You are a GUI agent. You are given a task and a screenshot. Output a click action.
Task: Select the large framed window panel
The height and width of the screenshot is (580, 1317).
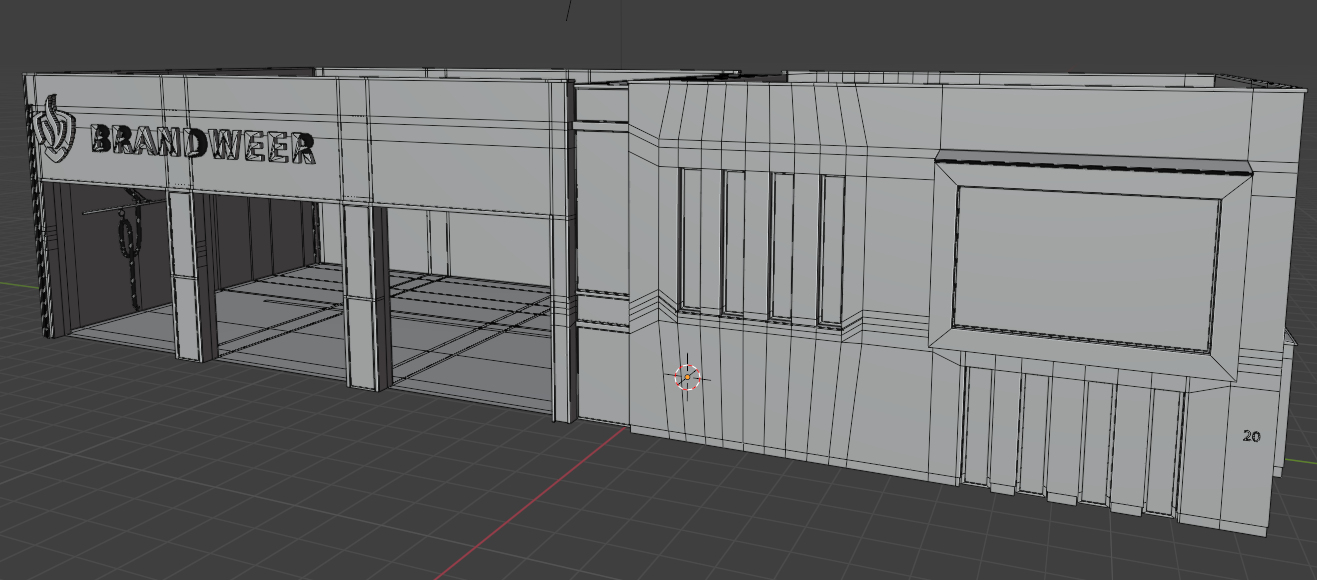point(1086,269)
